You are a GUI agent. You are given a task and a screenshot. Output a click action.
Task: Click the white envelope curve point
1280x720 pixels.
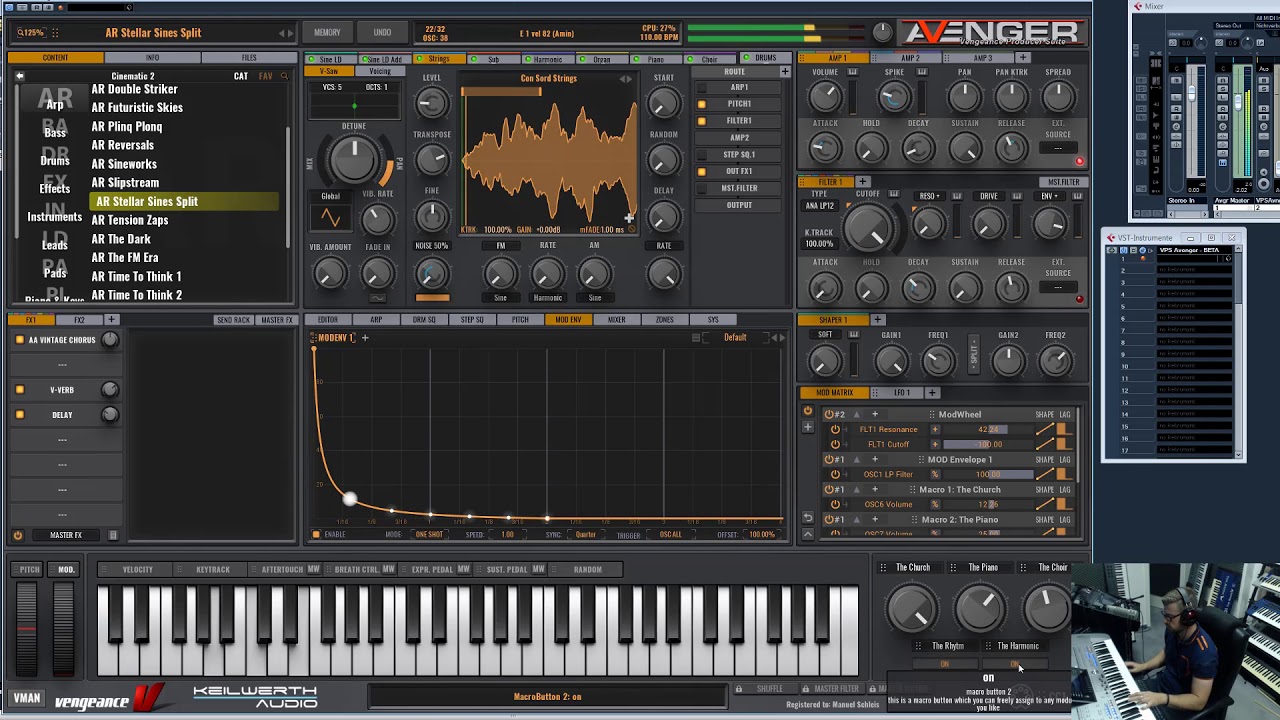pos(349,499)
